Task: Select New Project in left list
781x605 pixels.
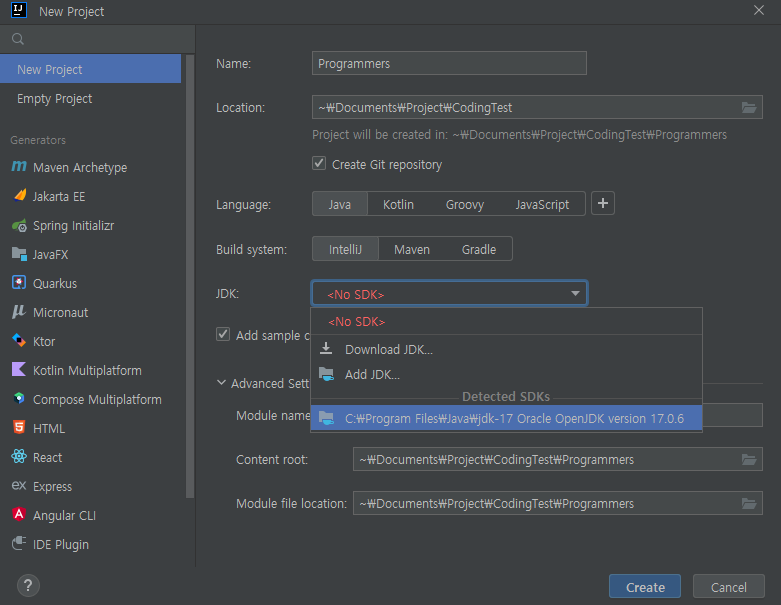Action: click(x=91, y=69)
